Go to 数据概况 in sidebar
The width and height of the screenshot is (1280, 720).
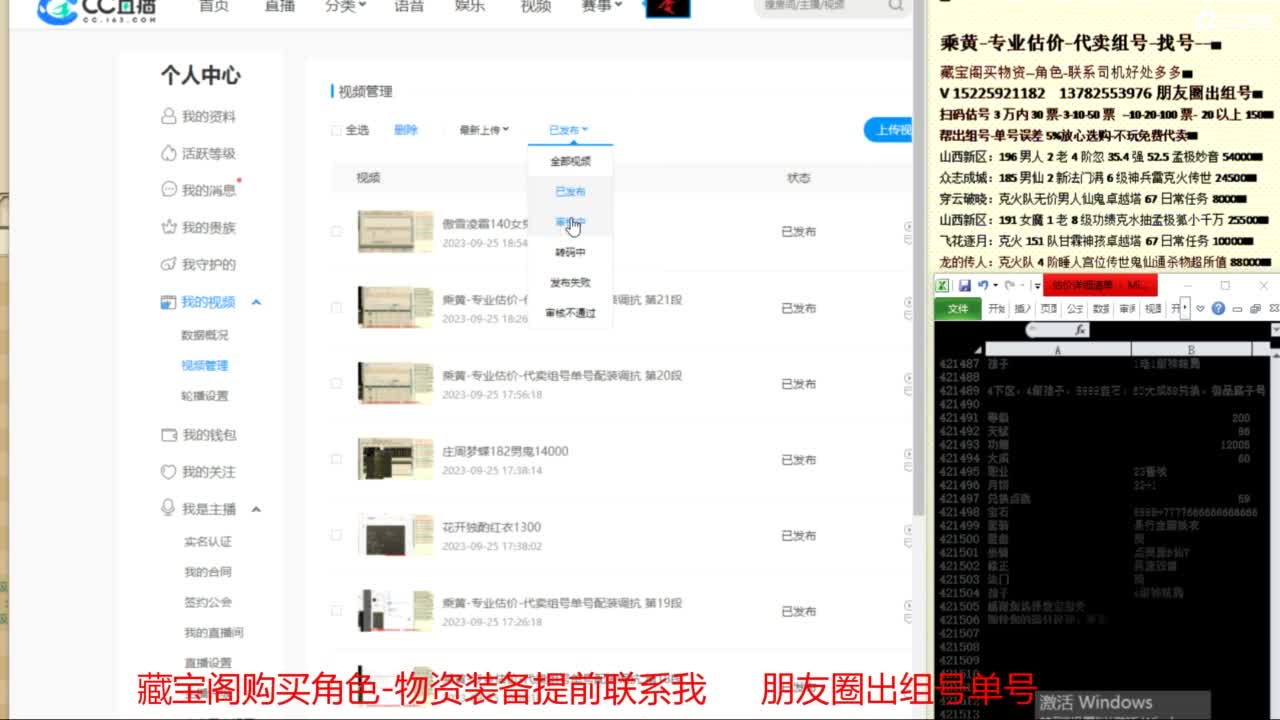[x=204, y=335]
